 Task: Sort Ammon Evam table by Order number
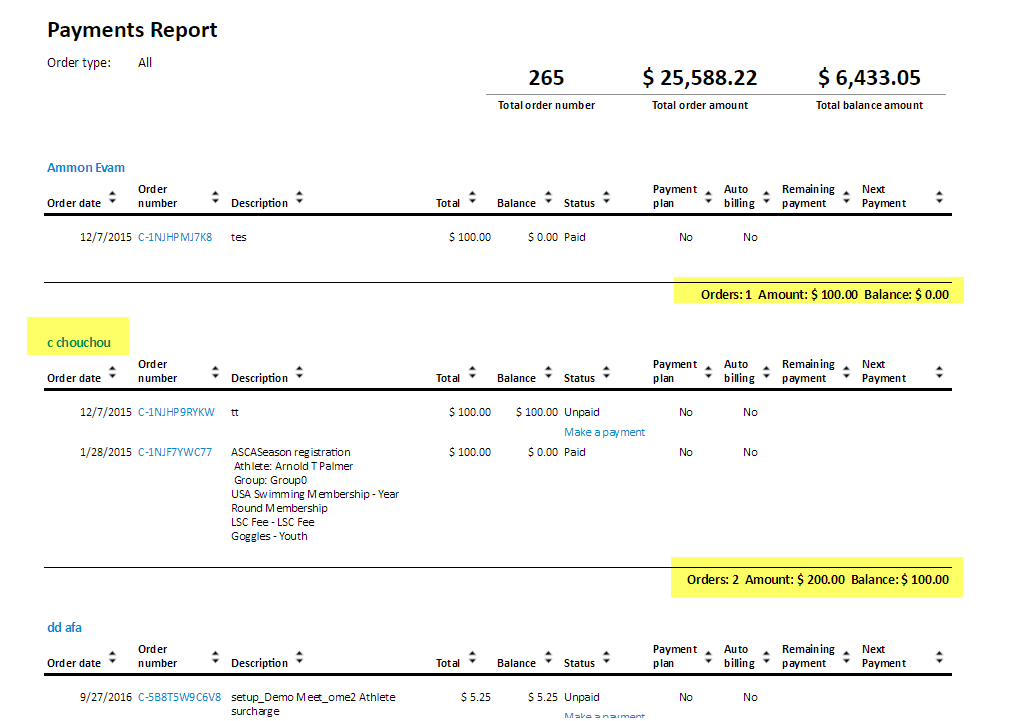click(x=215, y=197)
